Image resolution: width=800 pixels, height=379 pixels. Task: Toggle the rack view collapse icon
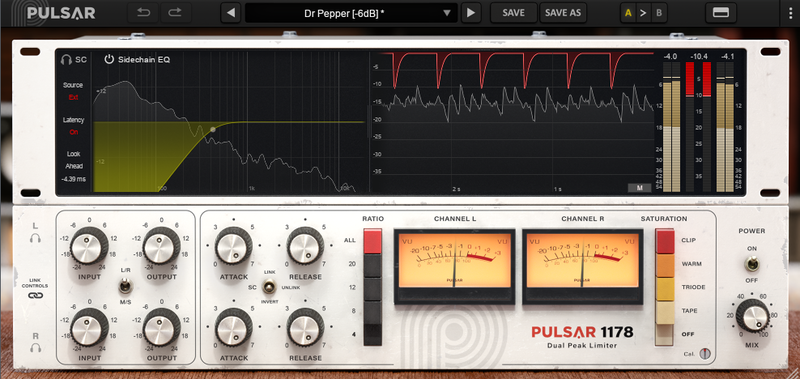720,13
